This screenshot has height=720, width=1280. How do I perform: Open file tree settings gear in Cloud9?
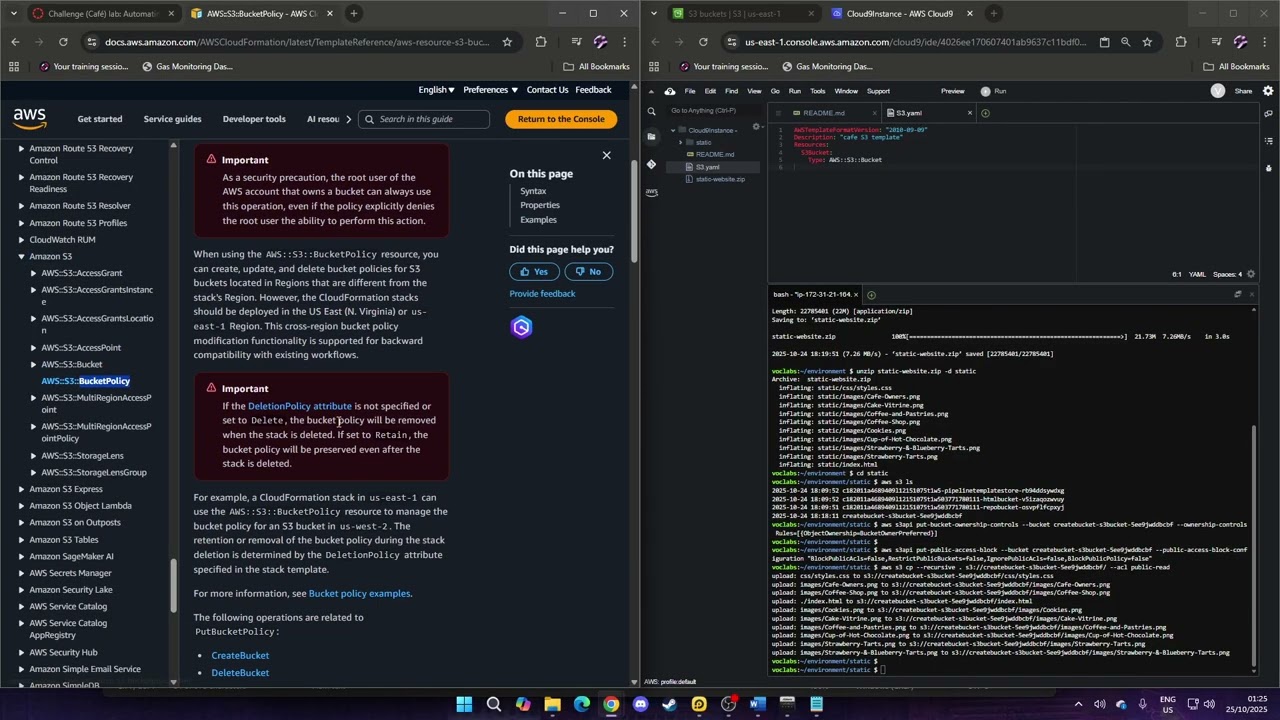(756, 128)
